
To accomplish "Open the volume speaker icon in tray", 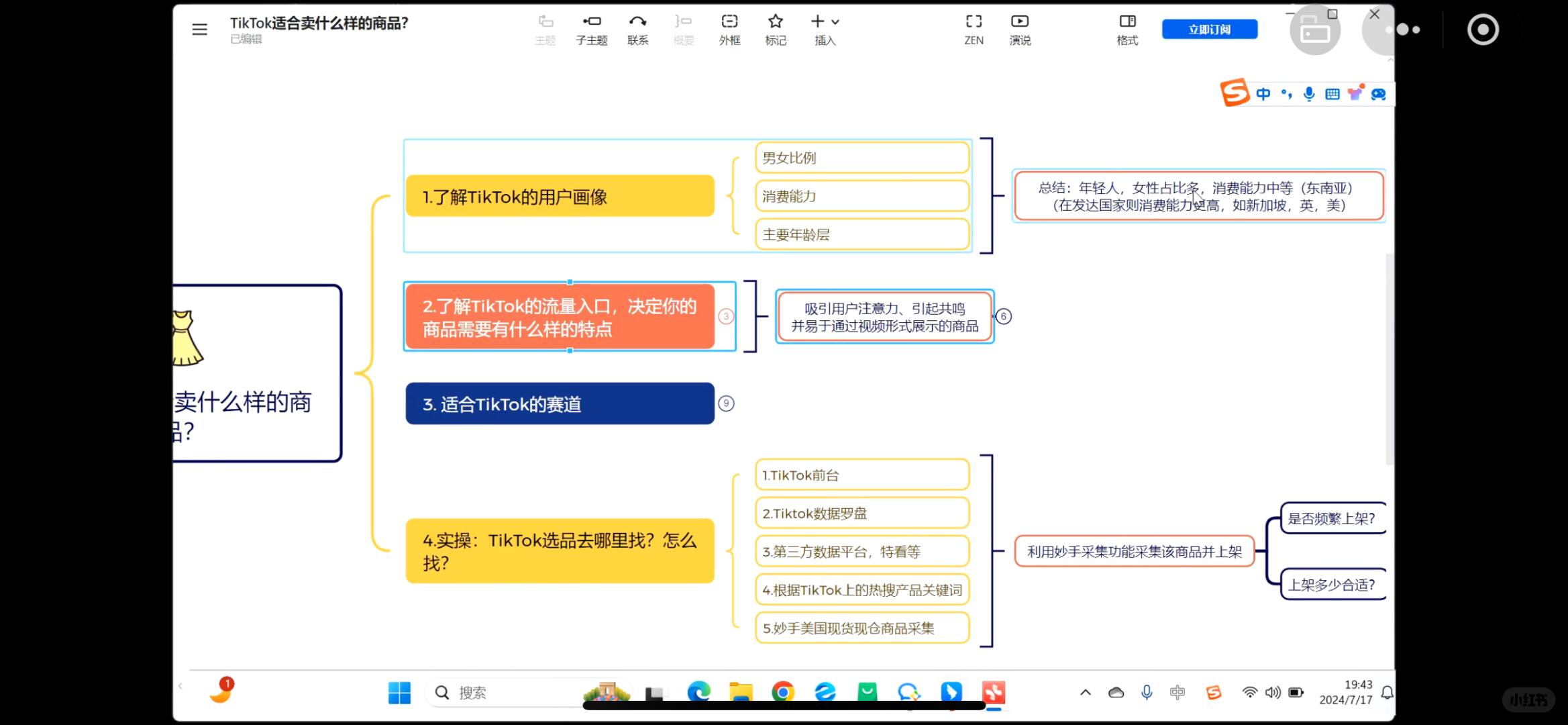I will tap(1273, 693).
